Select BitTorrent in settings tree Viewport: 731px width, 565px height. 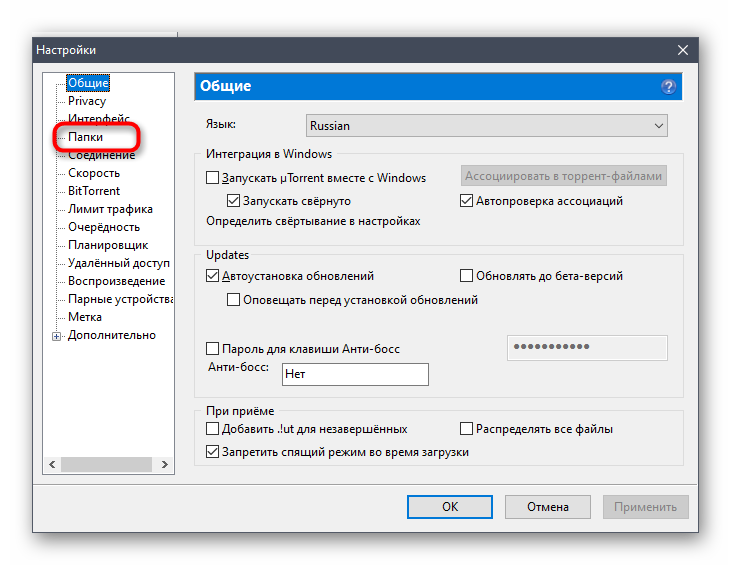click(x=94, y=191)
